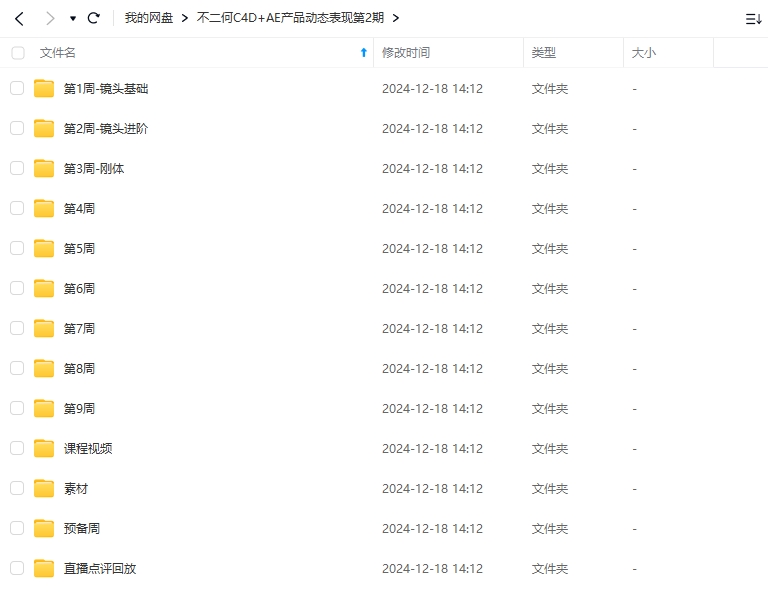Viewport: 768px width, 595px height.
Task: Sort by the 大小 column header
Action: click(644, 53)
